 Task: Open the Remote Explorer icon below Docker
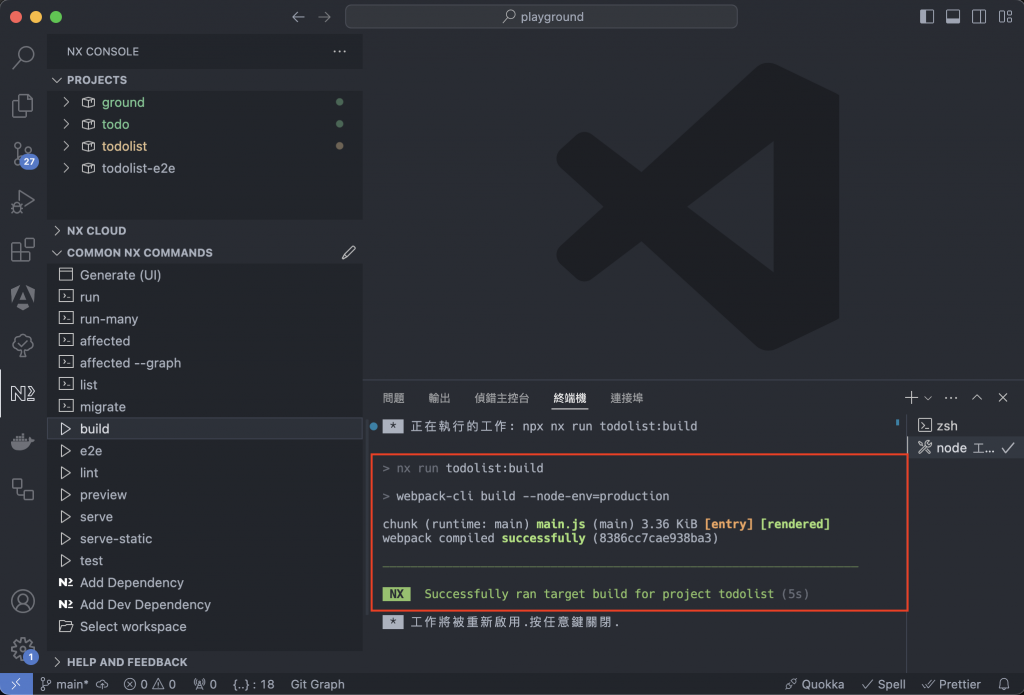tap(23, 489)
